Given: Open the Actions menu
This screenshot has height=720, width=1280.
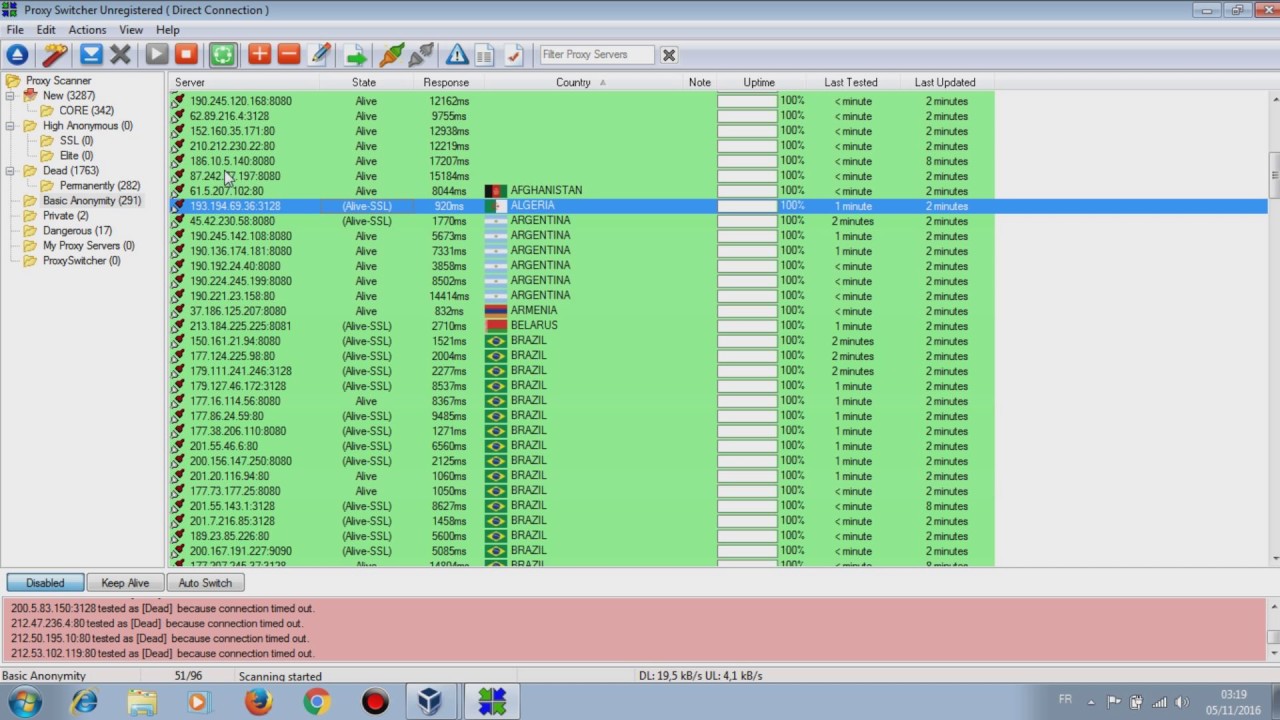Looking at the screenshot, I should pyautogui.click(x=87, y=30).
